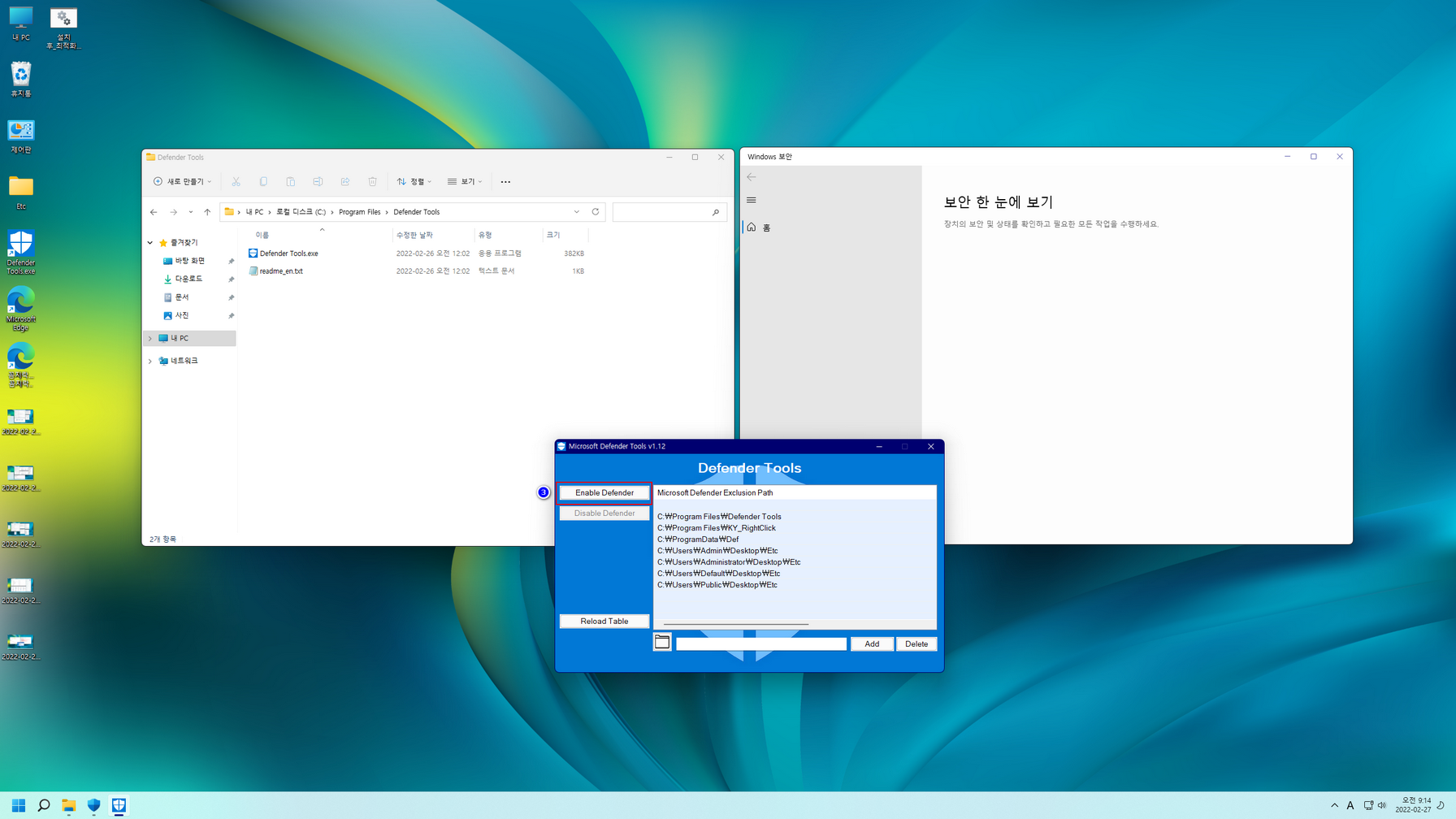Viewport: 1456px width, 819px height.
Task: Click the Explorer Forward arrow
Action: [x=173, y=212]
